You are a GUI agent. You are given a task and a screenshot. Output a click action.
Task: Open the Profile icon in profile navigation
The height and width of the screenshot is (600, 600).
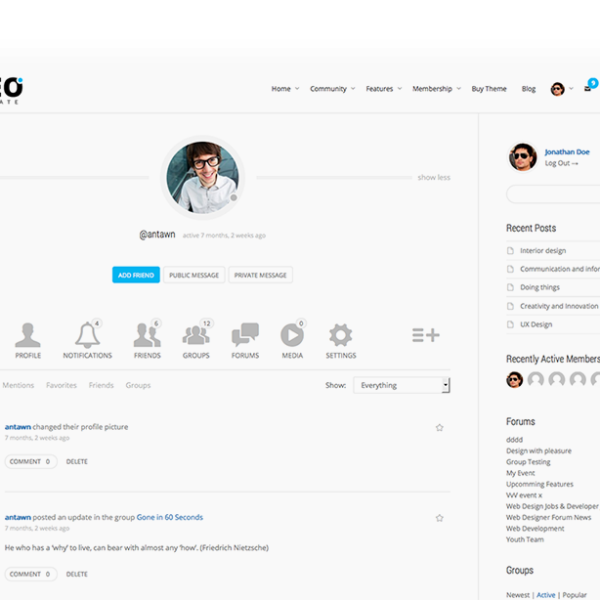point(28,336)
